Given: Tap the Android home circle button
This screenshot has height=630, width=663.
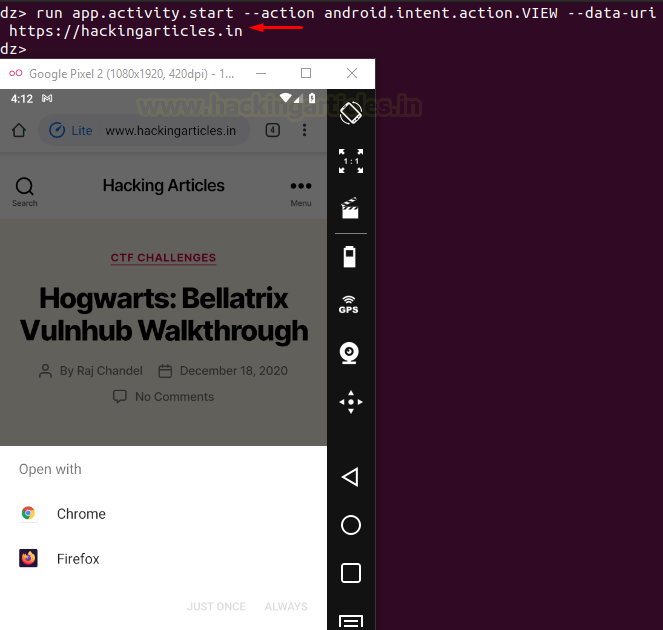Looking at the screenshot, I should pyautogui.click(x=351, y=525).
